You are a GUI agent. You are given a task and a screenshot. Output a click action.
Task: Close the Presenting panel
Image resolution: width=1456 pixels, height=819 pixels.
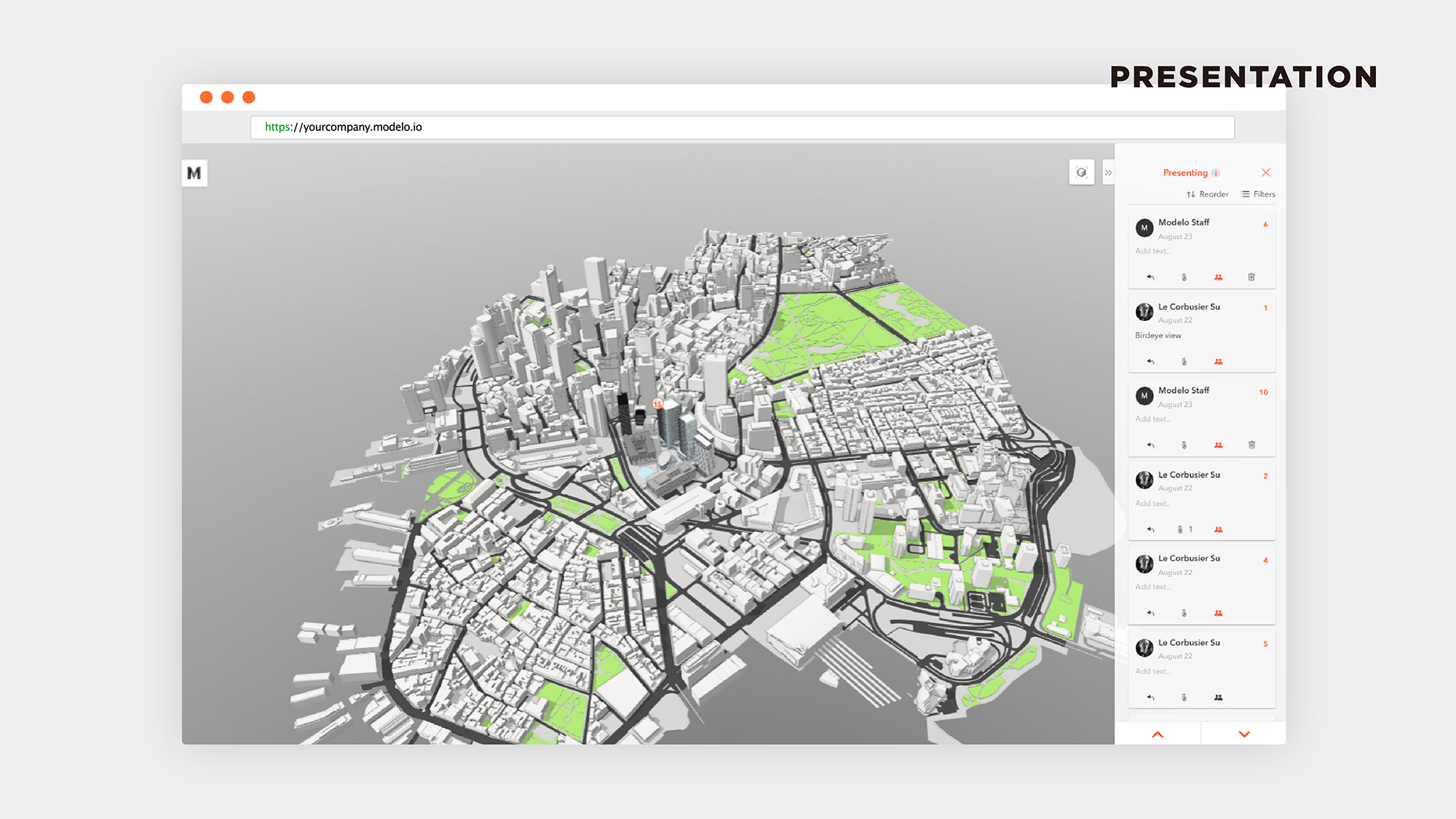1266,173
